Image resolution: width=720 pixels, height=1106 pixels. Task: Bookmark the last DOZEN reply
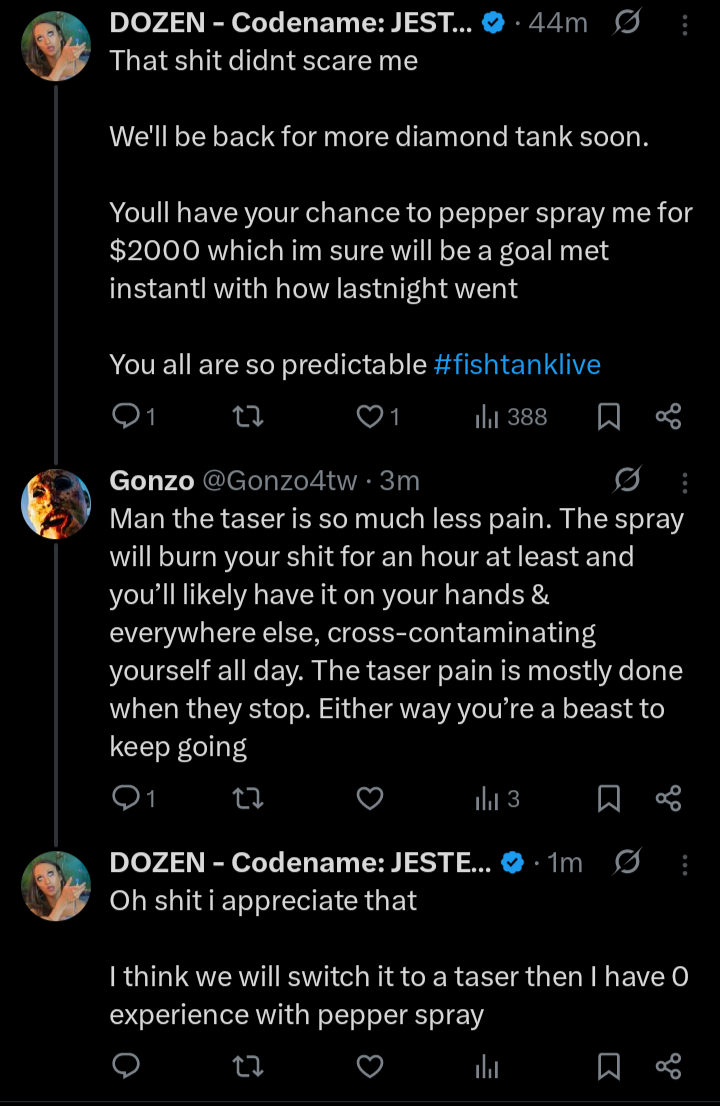point(609,1066)
